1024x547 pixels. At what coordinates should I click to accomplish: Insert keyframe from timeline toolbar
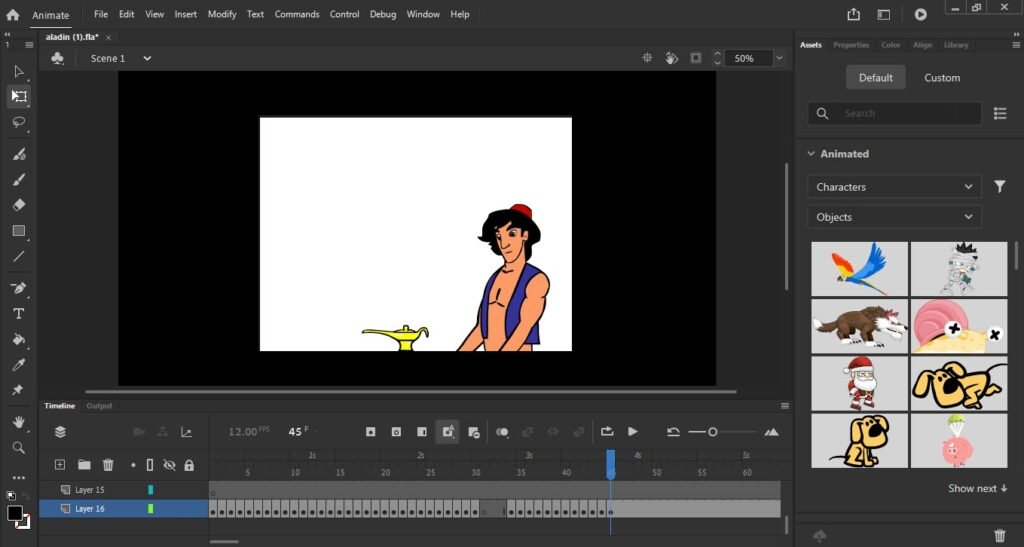point(371,431)
